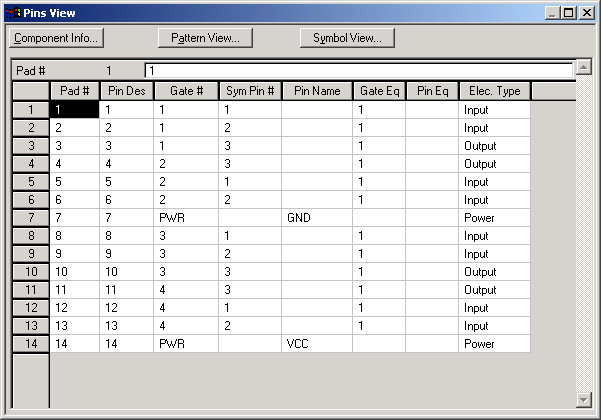Click the PWR Gate # cell in row 14
This screenshot has width=601, height=420.
pos(186,344)
